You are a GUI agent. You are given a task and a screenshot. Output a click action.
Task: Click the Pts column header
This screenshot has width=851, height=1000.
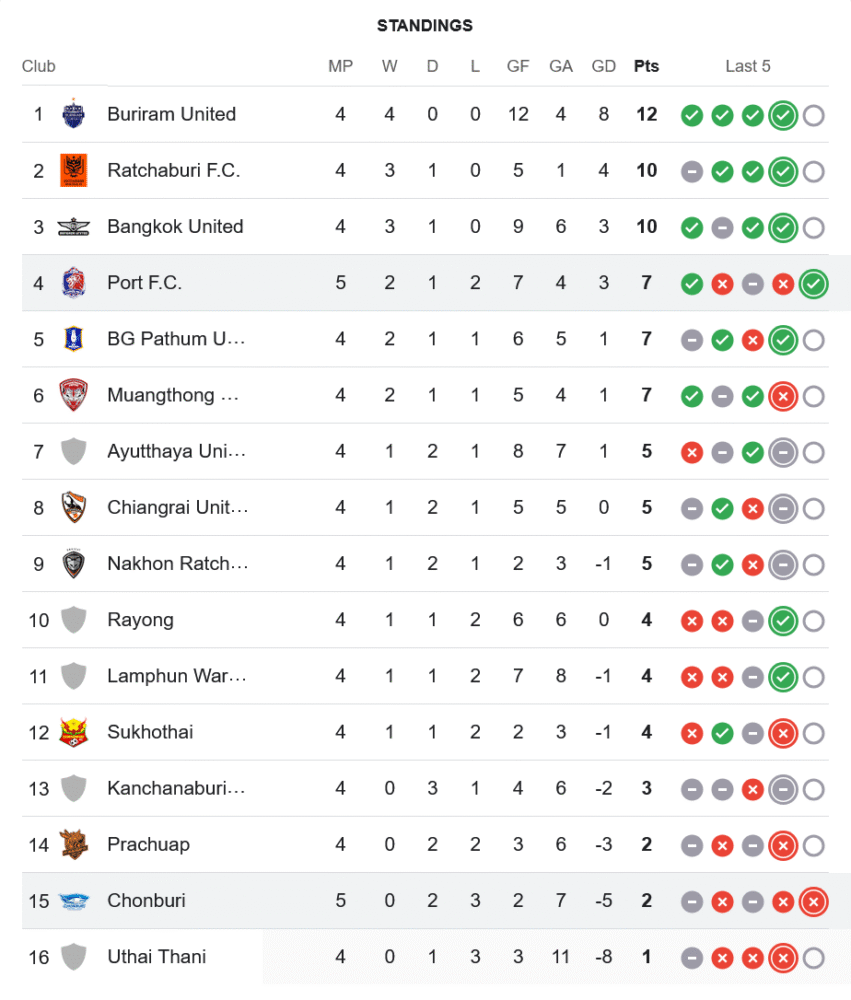pos(646,66)
